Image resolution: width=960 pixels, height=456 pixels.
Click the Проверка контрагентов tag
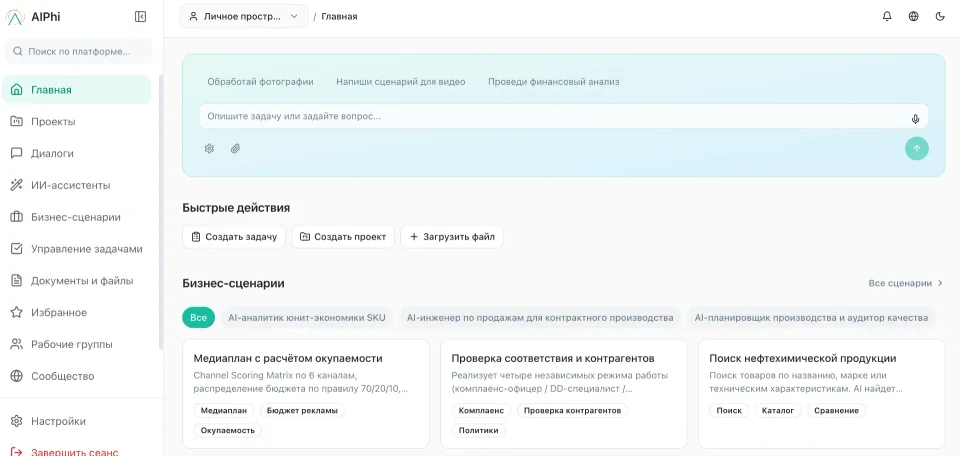coord(572,411)
